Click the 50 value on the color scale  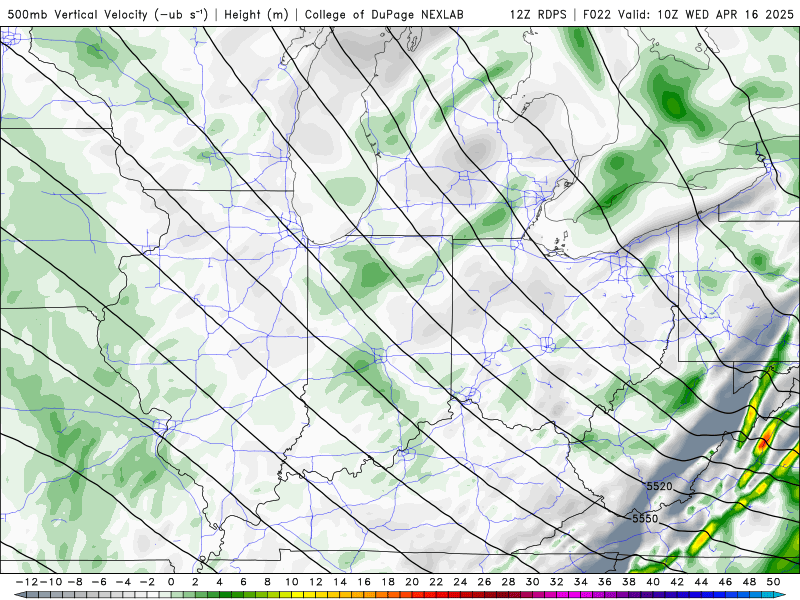pyautogui.click(x=773, y=582)
